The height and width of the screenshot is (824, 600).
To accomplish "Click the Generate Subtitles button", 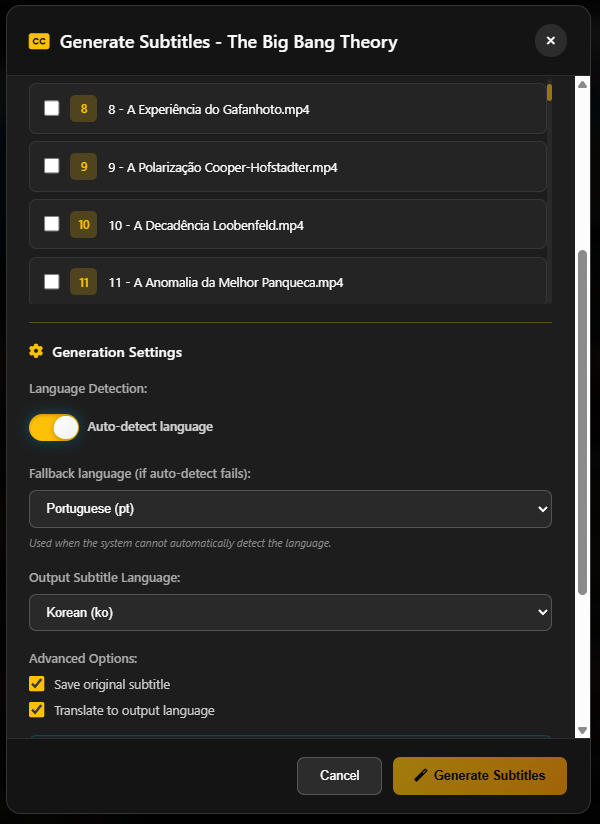I will click(480, 776).
